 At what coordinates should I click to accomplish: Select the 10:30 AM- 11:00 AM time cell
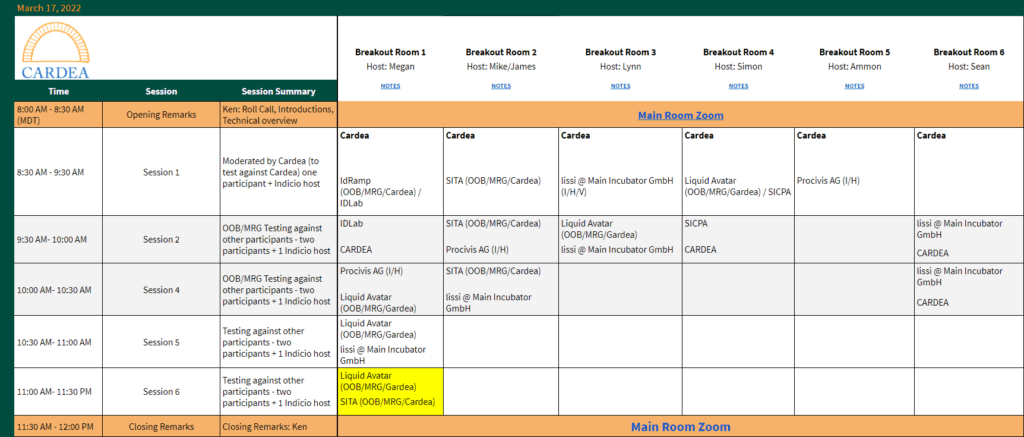tap(58, 342)
